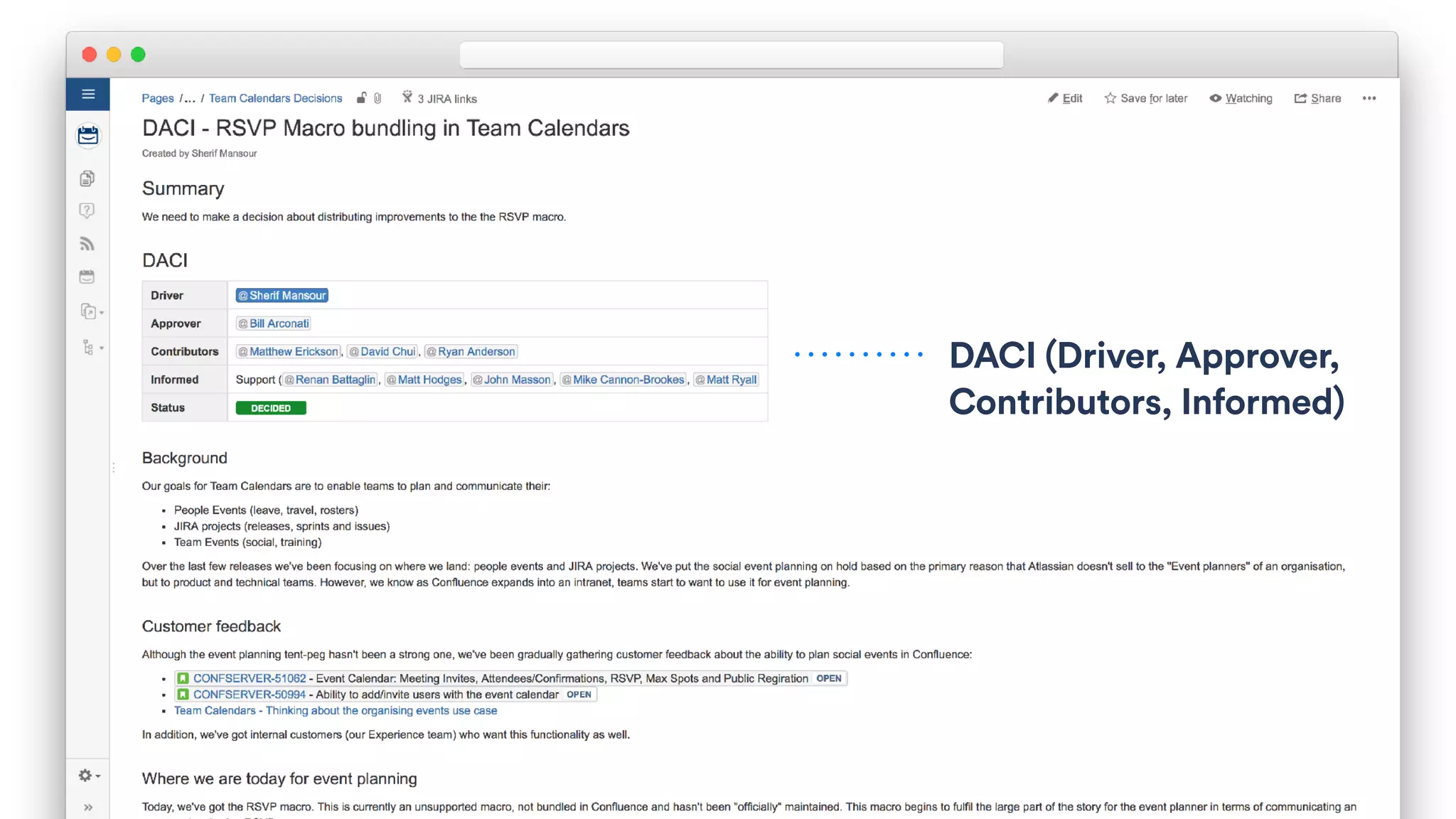Screen dimensions: 1456x819
Task: Click the Contributors row label
Action: [185, 351]
